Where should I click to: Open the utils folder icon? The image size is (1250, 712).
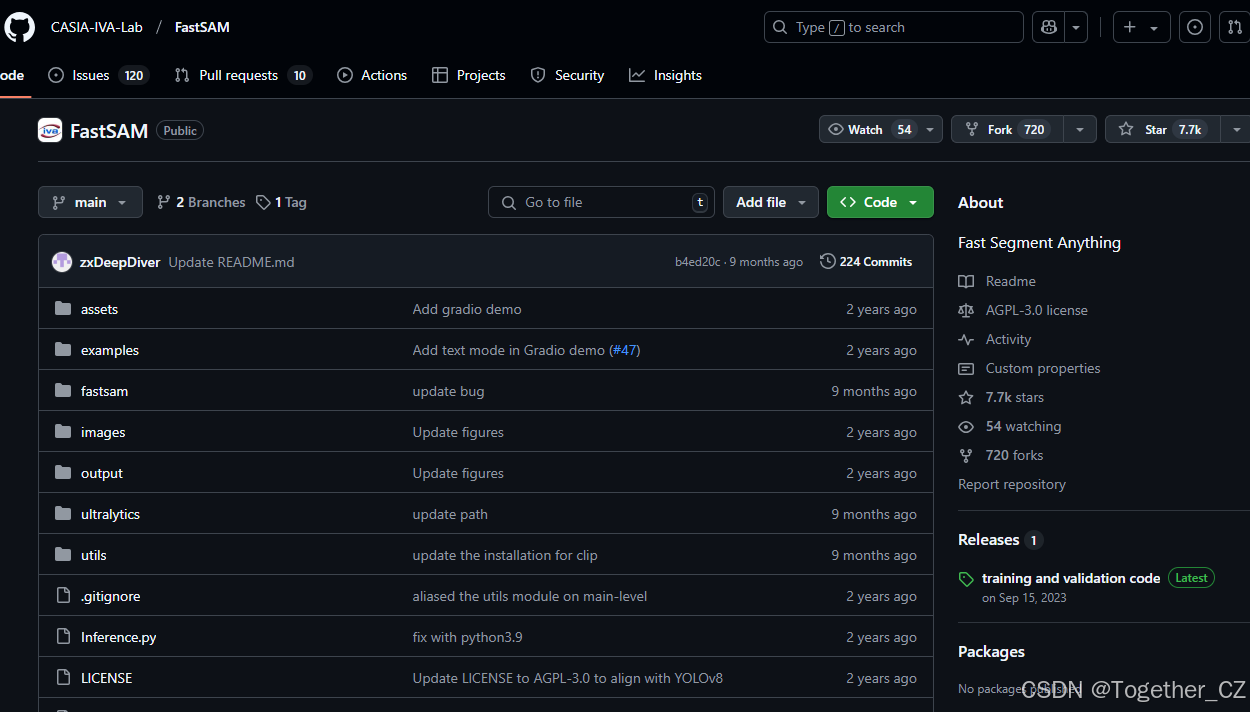(63, 555)
